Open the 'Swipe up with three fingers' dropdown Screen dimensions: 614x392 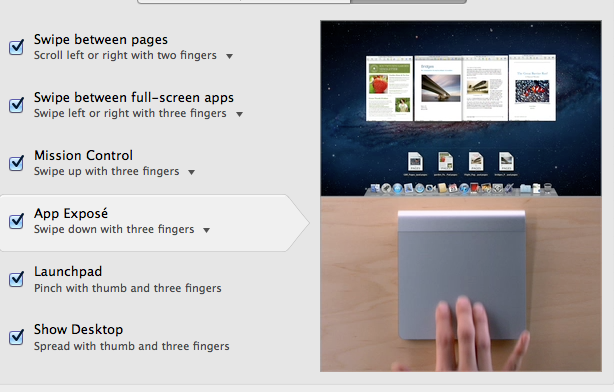pyautogui.click(x=191, y=172)
